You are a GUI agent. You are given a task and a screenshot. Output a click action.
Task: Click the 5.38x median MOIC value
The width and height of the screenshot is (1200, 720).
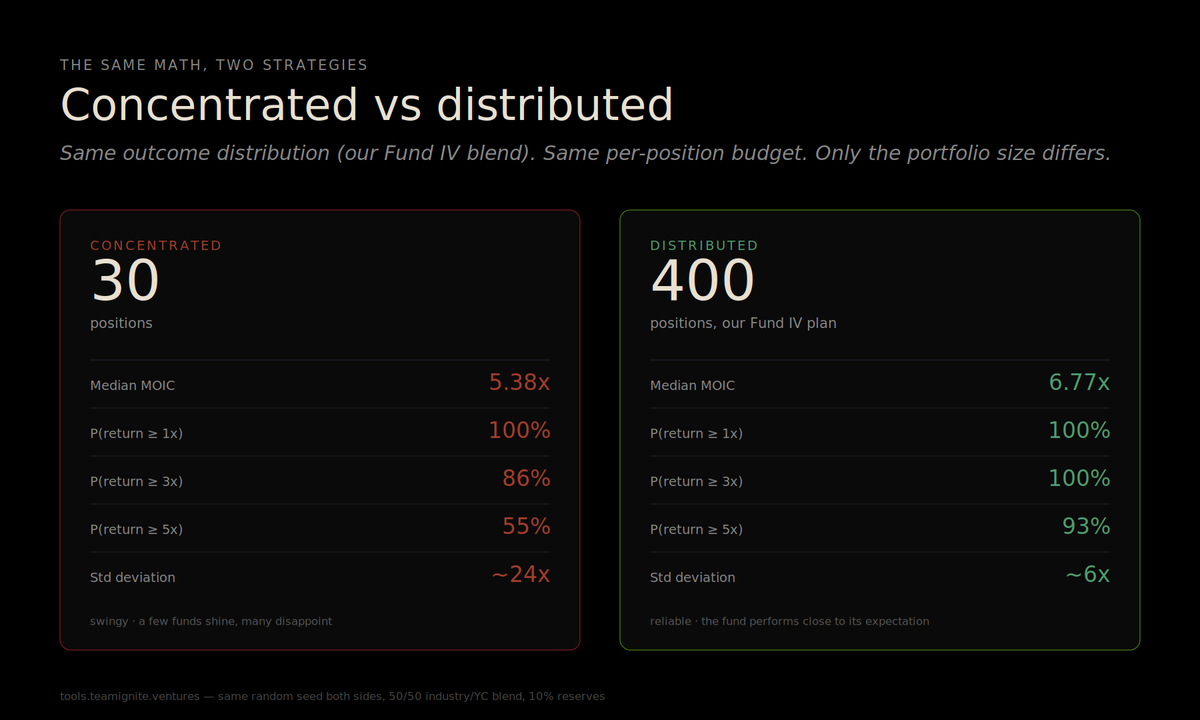[x=519, y=383]
